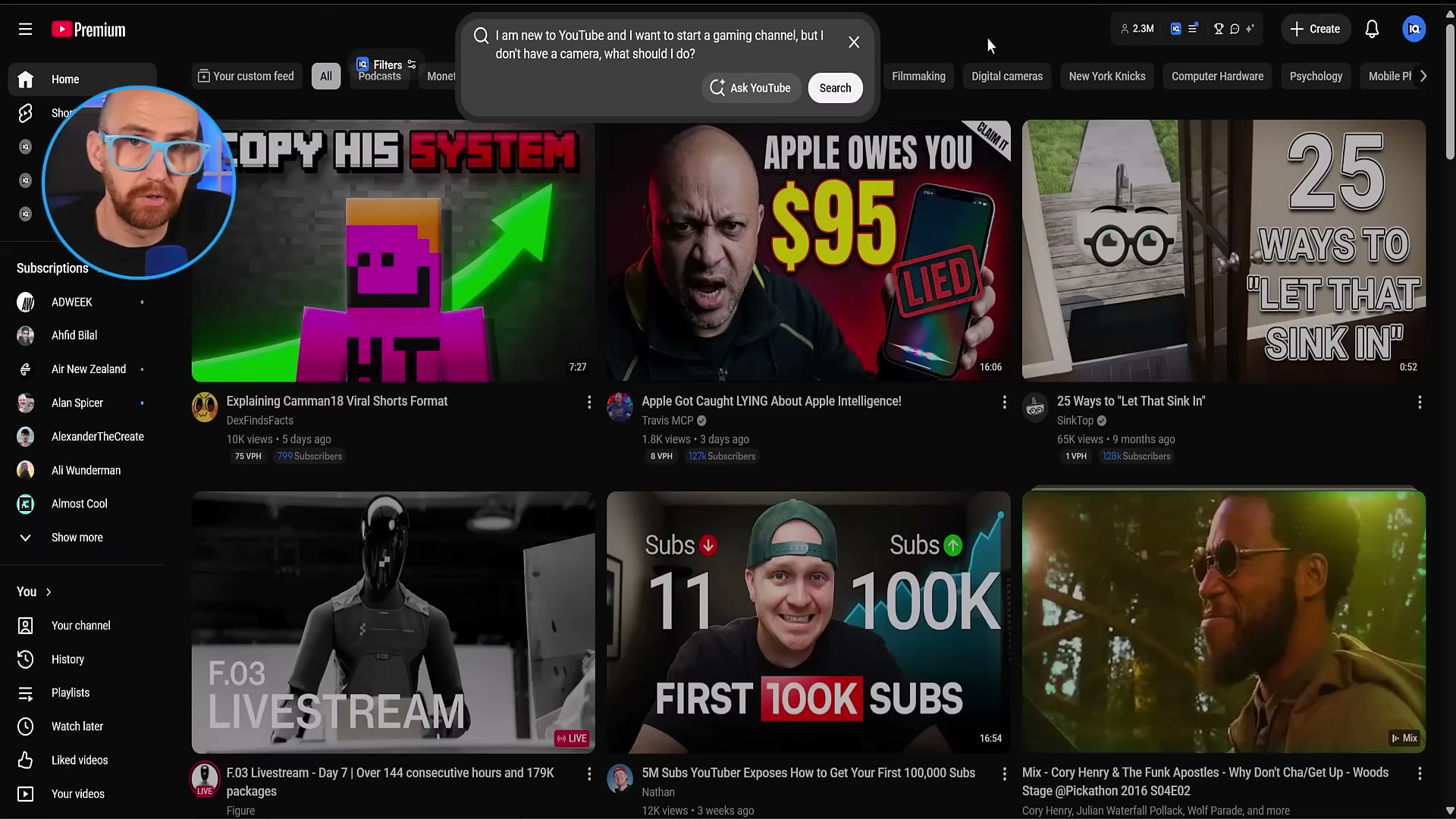Screen dimensions: 1456x819
Task: Open the account avatar menu
Action: click(x=1414, y=29)
